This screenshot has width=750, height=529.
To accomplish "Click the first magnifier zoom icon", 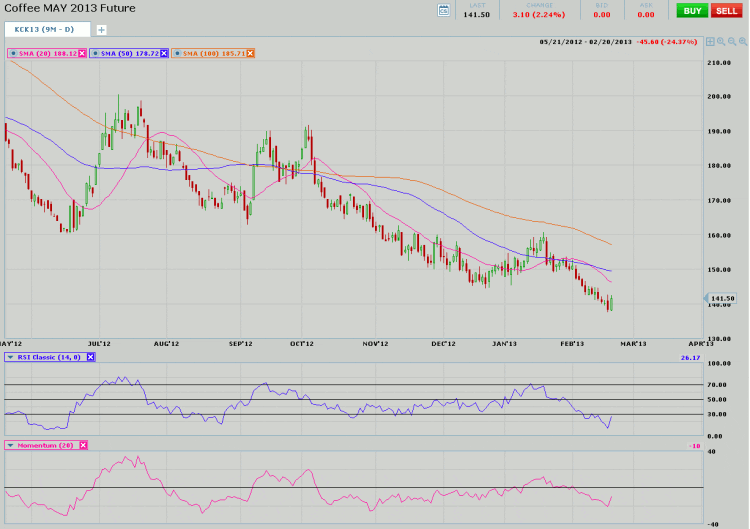I will [720, 42].
